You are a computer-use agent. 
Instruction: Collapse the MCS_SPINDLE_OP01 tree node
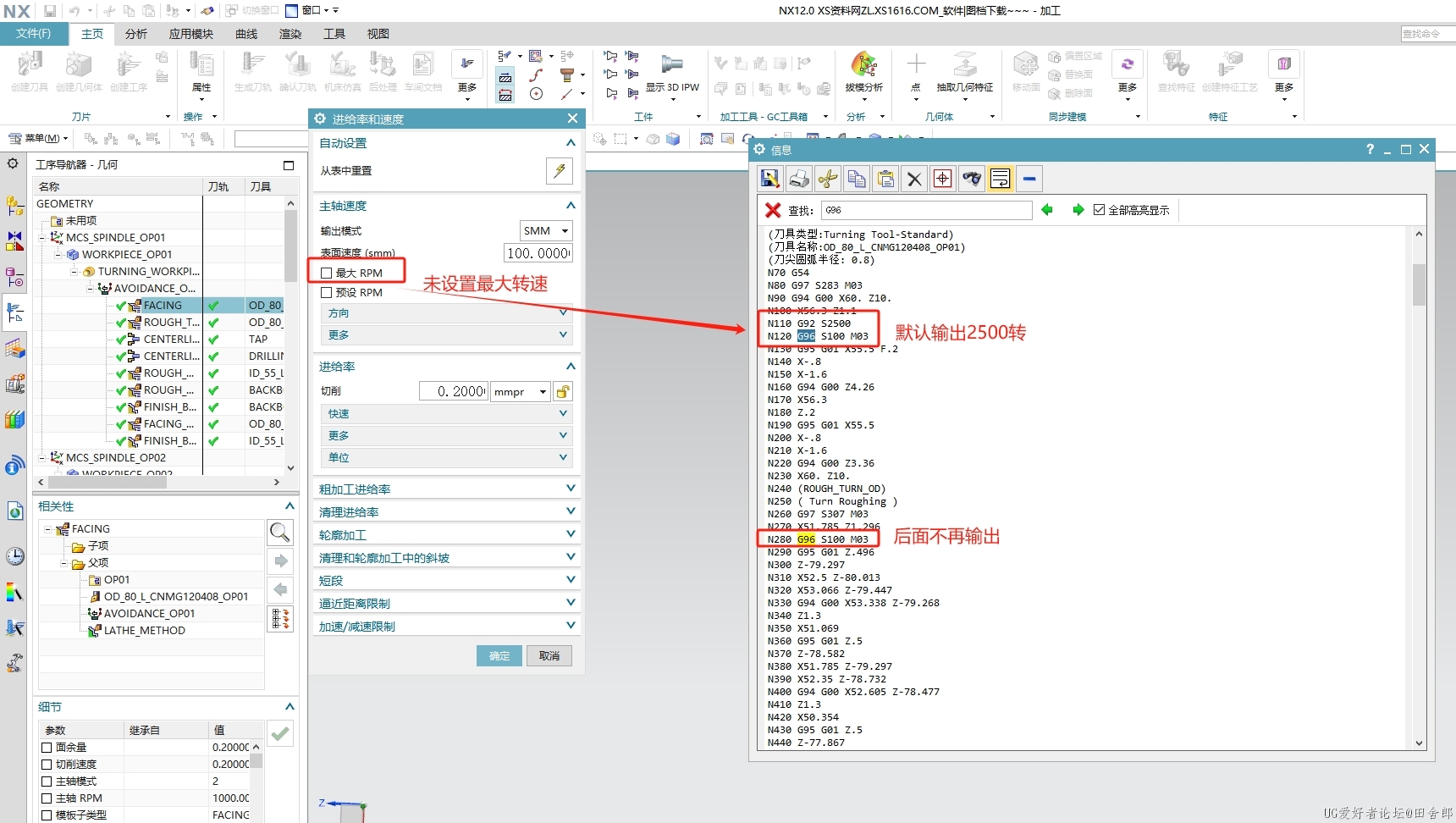pos(43,238)
